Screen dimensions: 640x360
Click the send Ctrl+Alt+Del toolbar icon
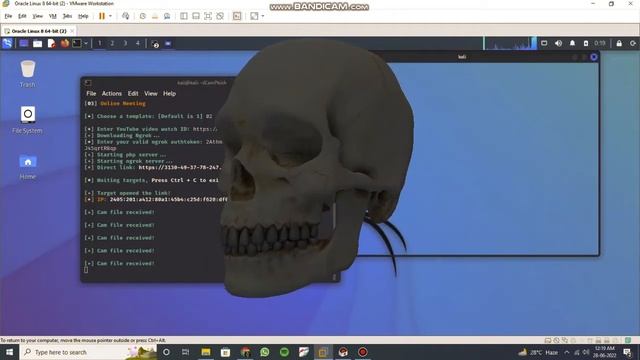[125, 16]
